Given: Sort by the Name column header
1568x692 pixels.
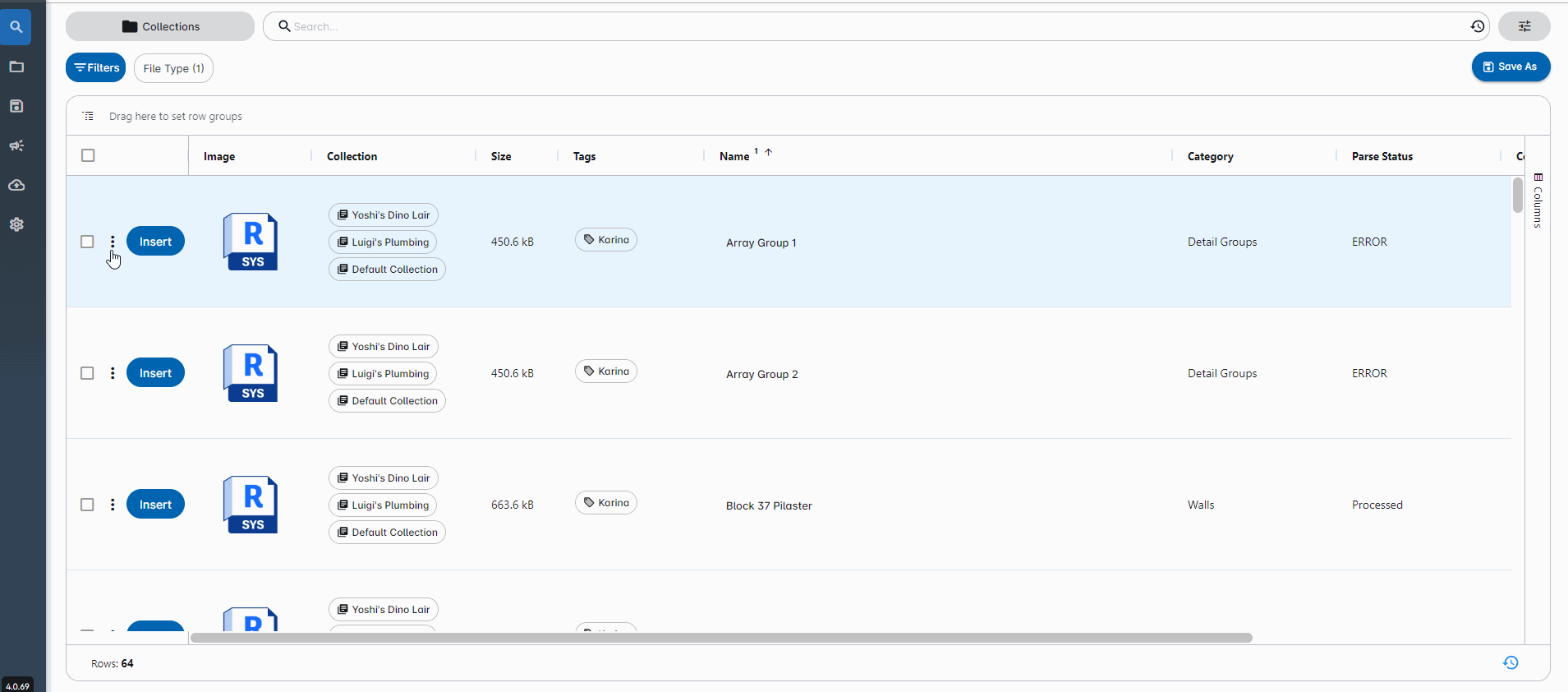Looking at the screenshot, I should tap(734, 156).
